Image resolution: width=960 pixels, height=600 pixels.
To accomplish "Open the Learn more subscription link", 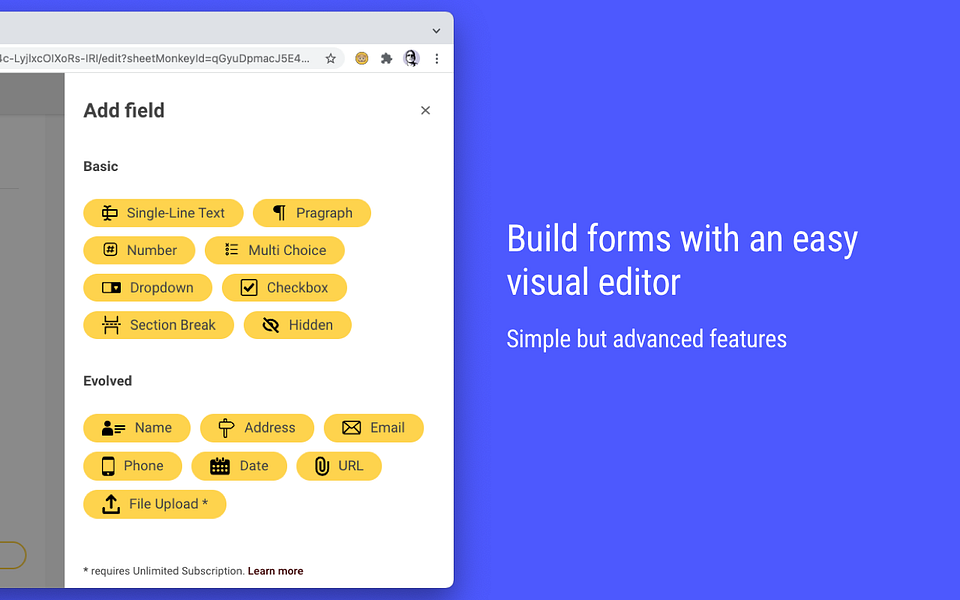I will (x=276, y=571).
